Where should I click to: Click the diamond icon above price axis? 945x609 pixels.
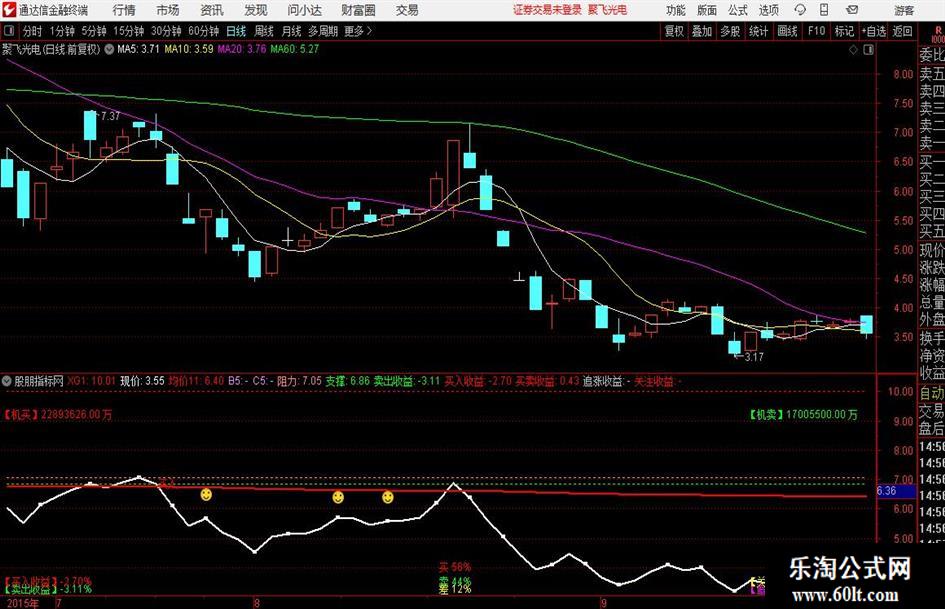pyautogui.click(x=853, y=49)
